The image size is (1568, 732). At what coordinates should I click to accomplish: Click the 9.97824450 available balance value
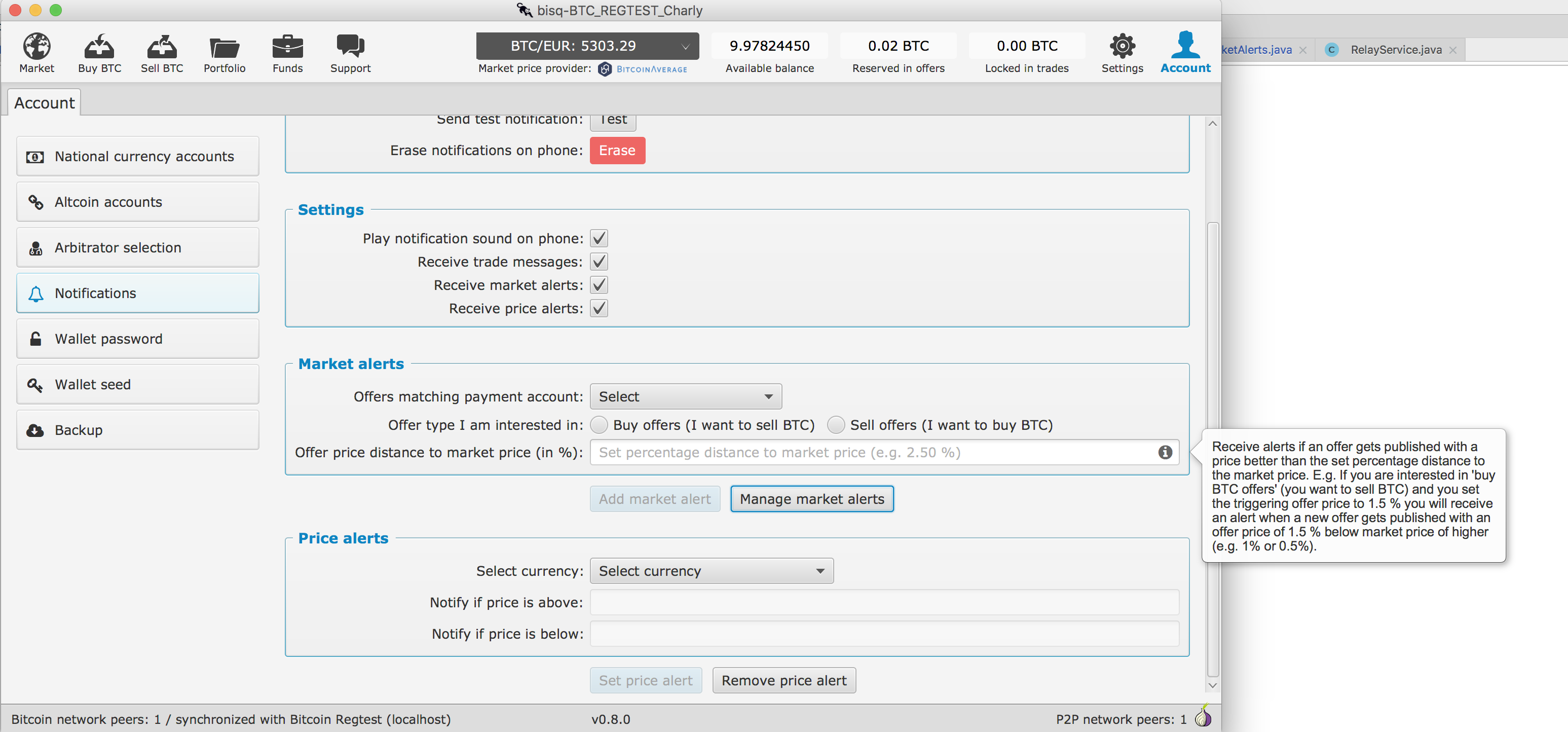click(769, 46)
